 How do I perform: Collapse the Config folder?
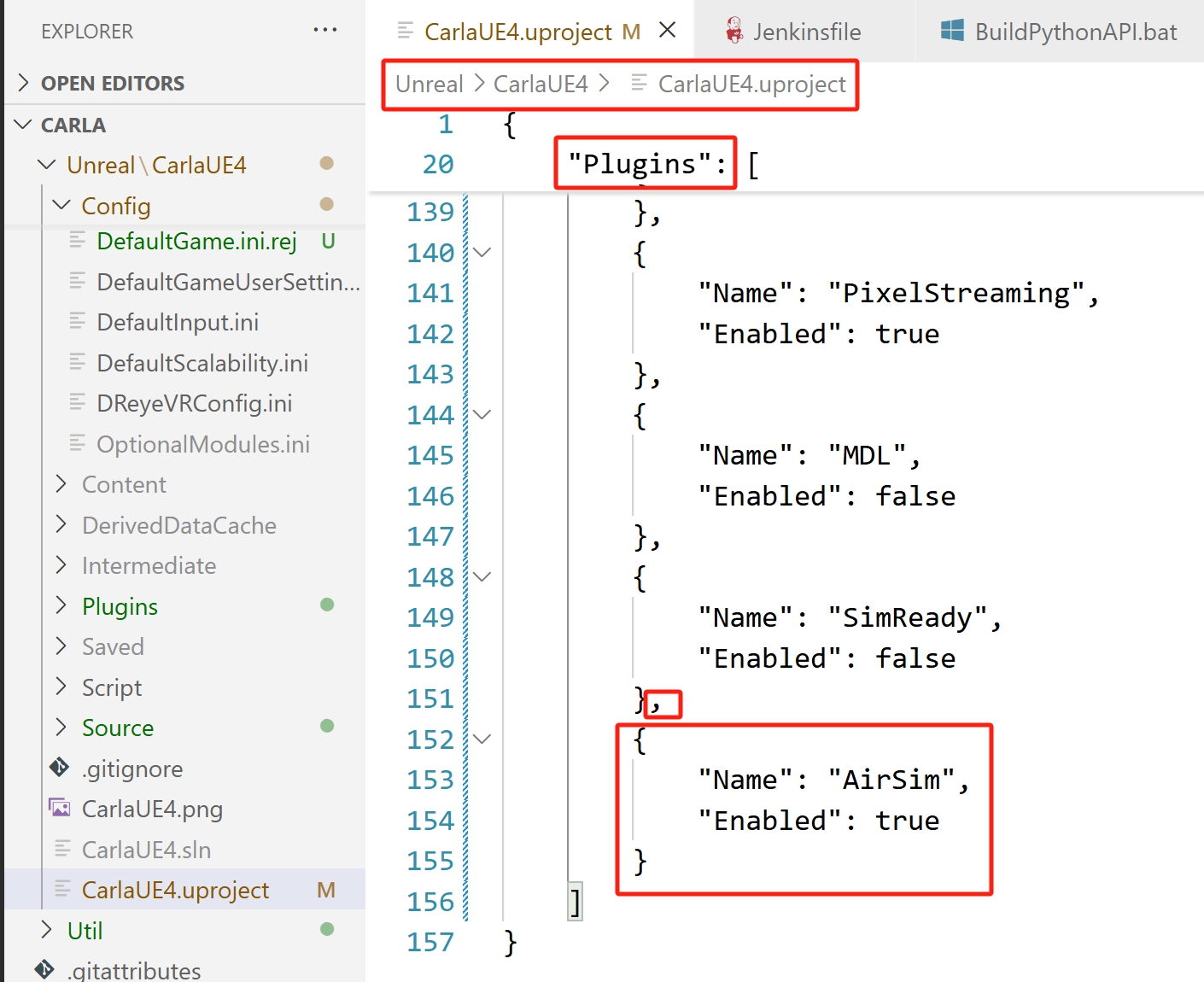point(61,206)
